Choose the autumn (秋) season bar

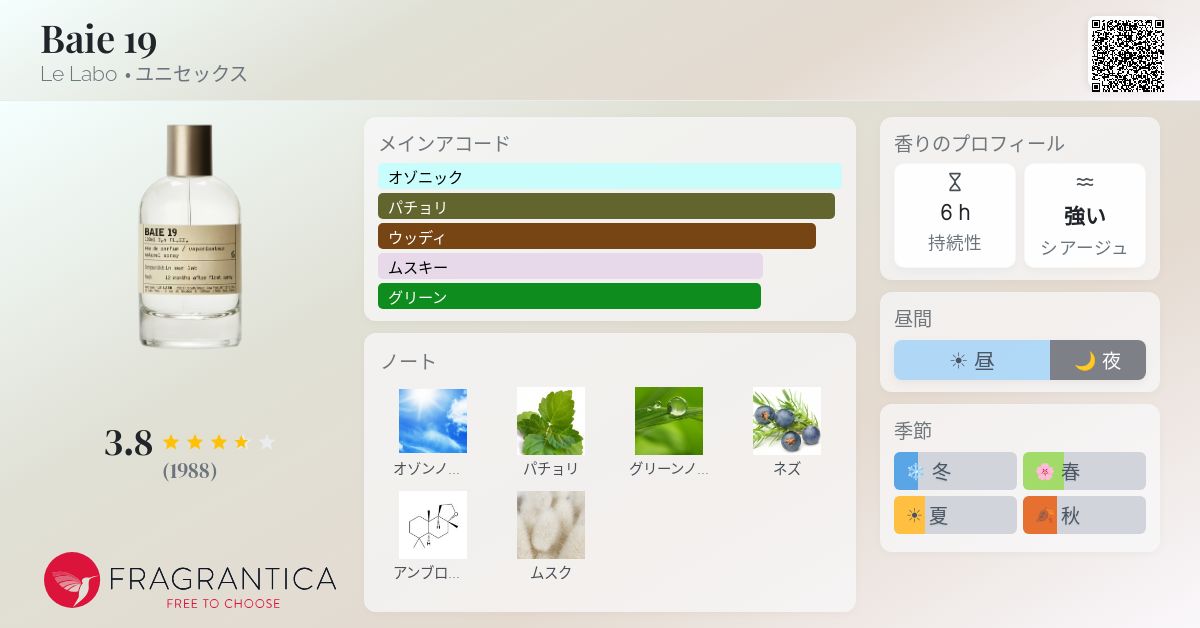point(1084,515)
